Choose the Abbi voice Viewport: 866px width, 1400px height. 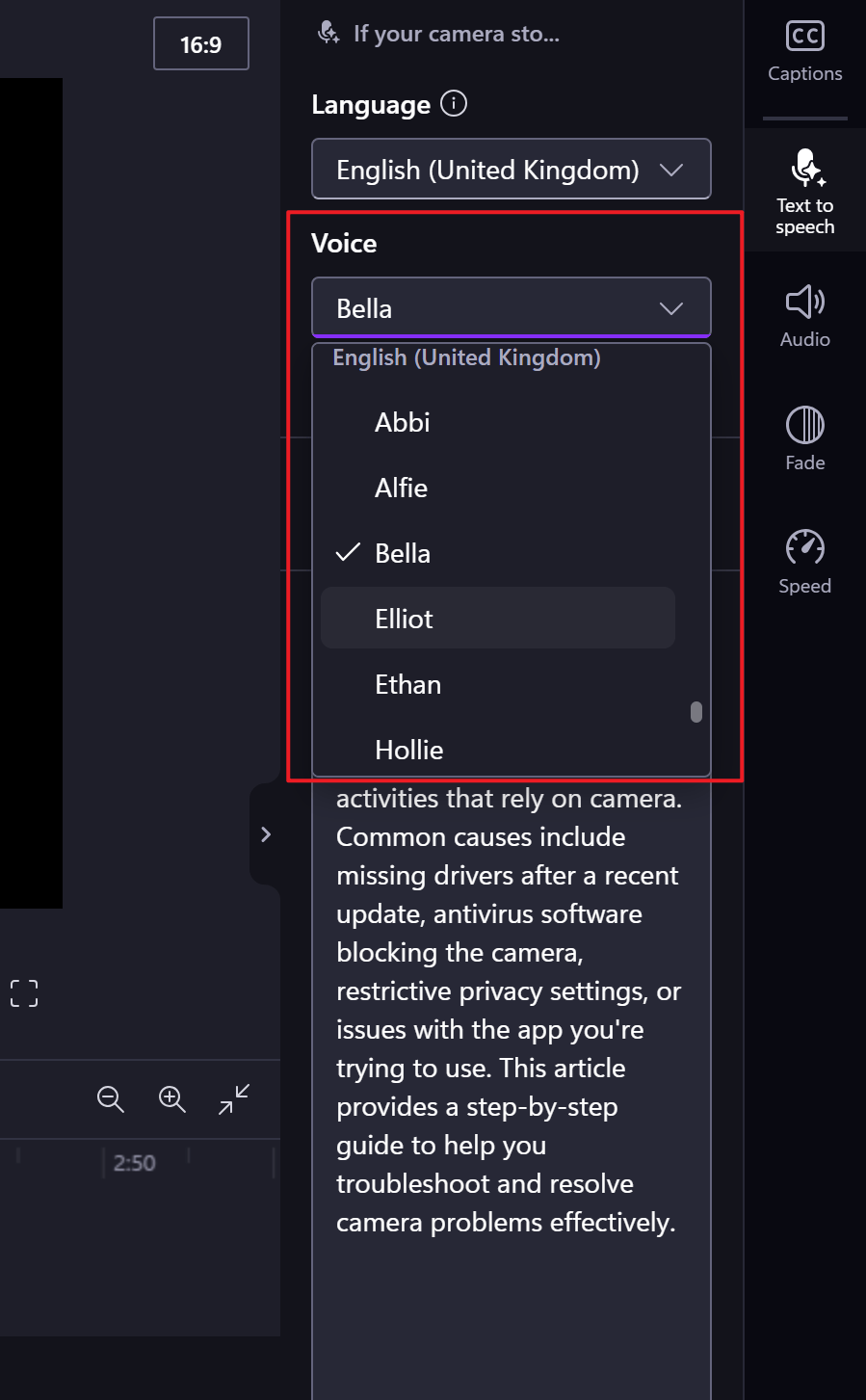tap(403, 422)
